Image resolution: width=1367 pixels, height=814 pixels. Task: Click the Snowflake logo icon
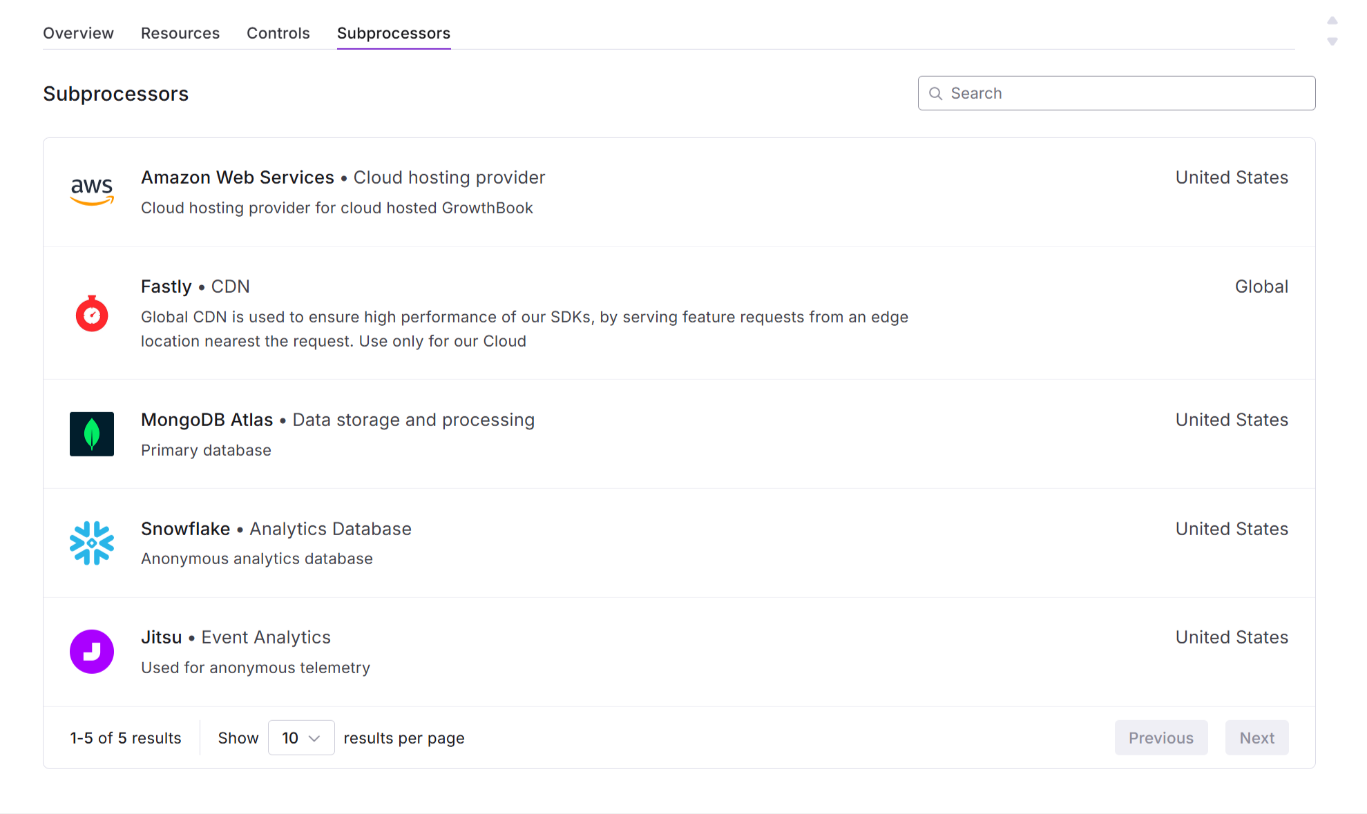pos(92,543)
